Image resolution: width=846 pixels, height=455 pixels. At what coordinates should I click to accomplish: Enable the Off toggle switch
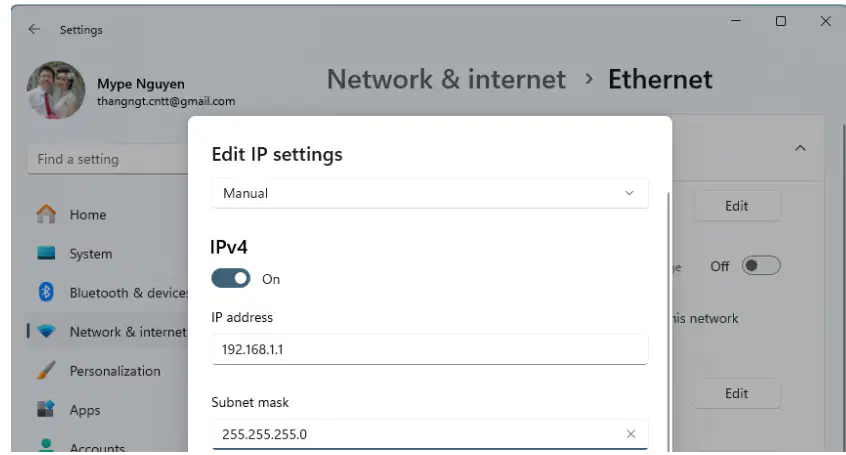761,266
